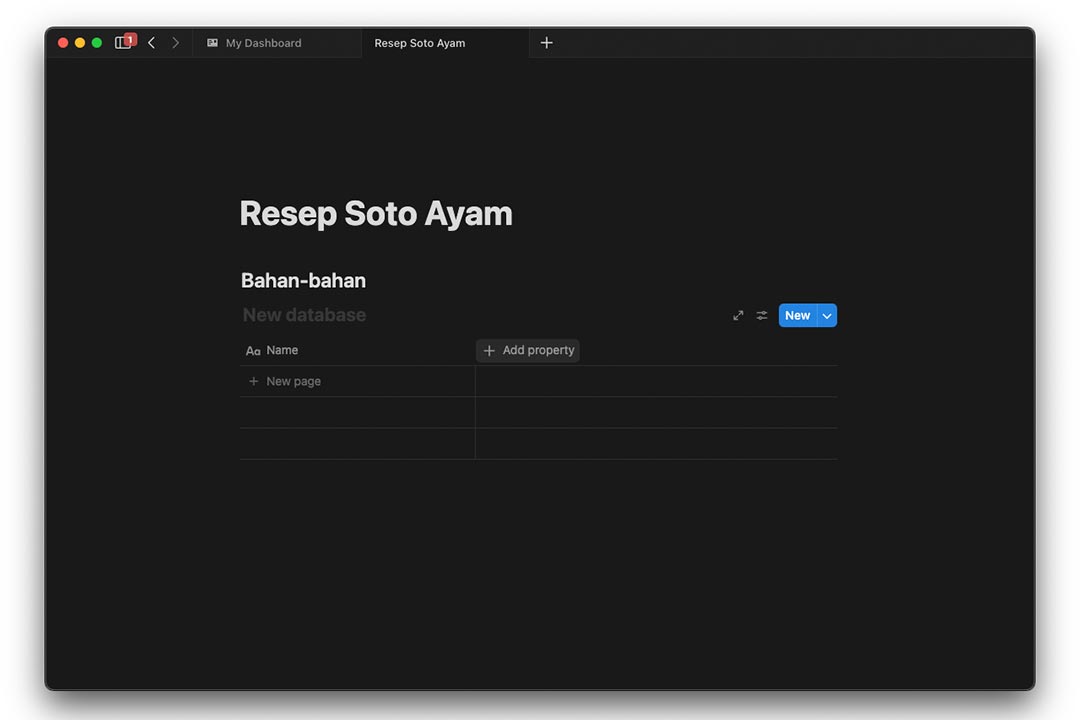Click the Resep Soto Ayam page title

pos(376,213)
